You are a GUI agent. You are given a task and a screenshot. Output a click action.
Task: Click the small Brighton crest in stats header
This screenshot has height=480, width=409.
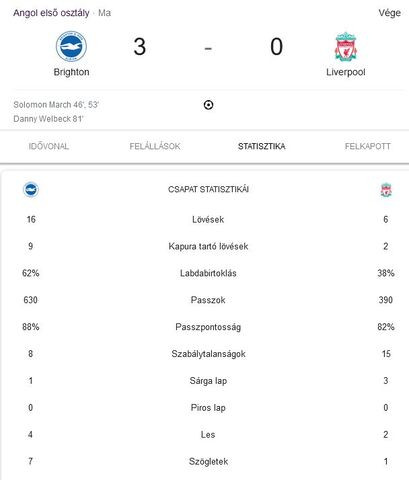click(31, 190)
